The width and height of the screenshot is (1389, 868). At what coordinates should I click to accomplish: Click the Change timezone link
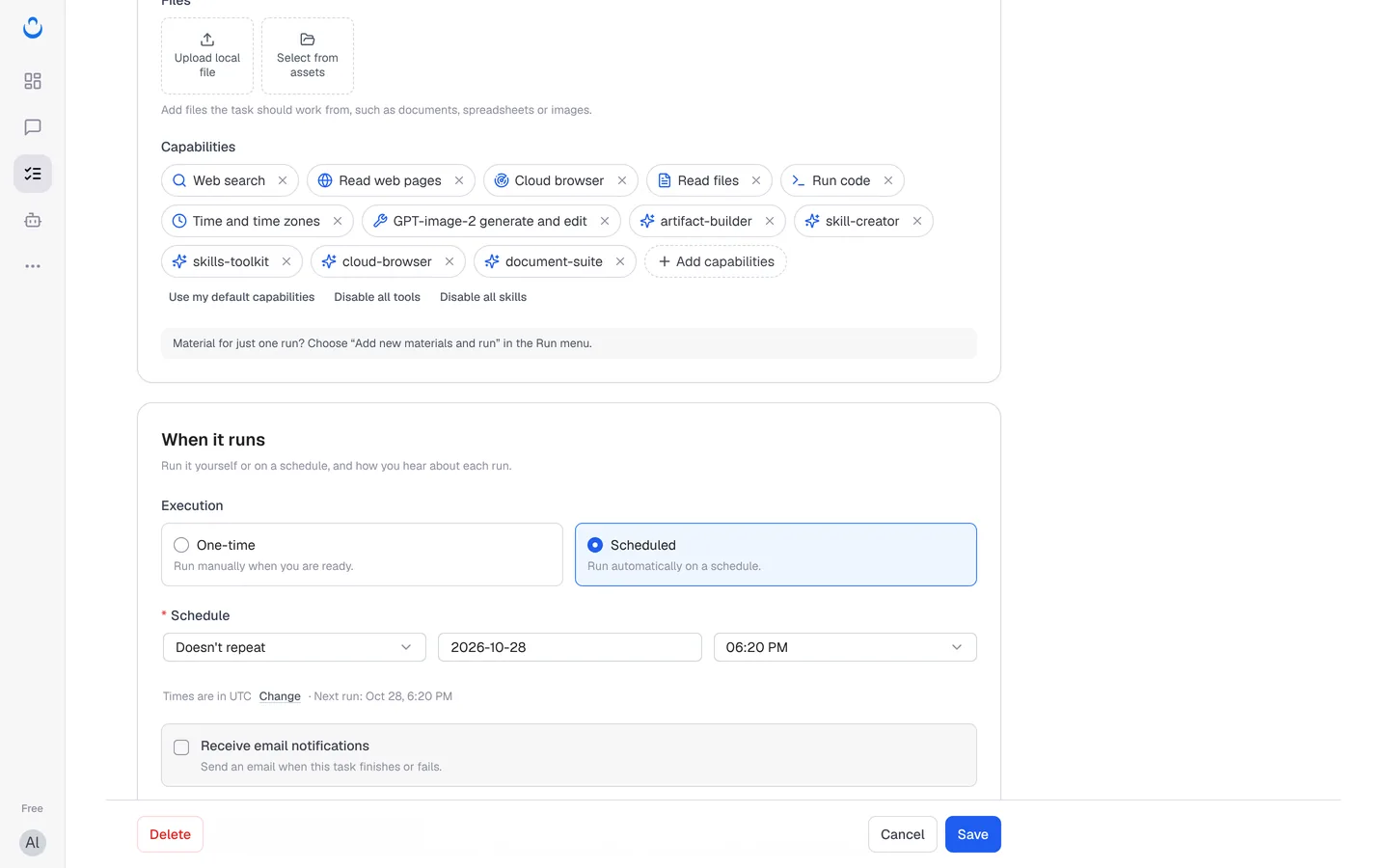280,696
